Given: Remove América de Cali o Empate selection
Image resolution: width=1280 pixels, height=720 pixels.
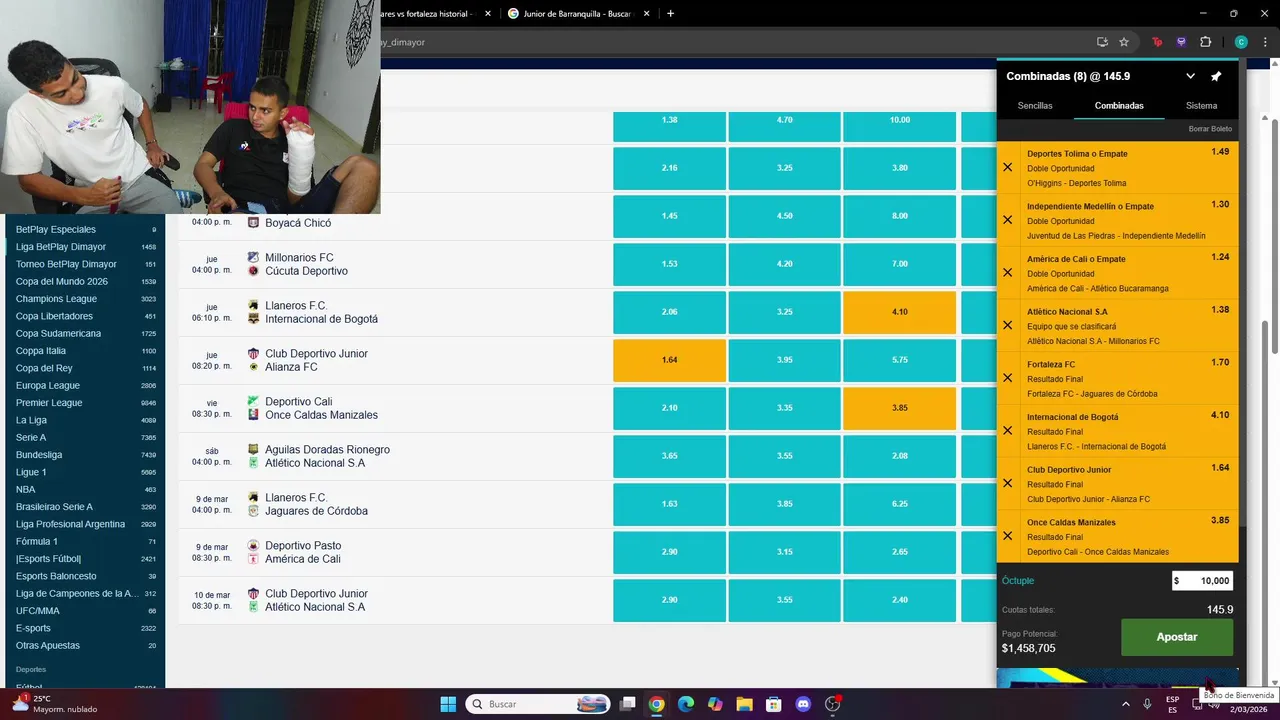Looking at the screenshot, I should click(x=1008, y=272).
